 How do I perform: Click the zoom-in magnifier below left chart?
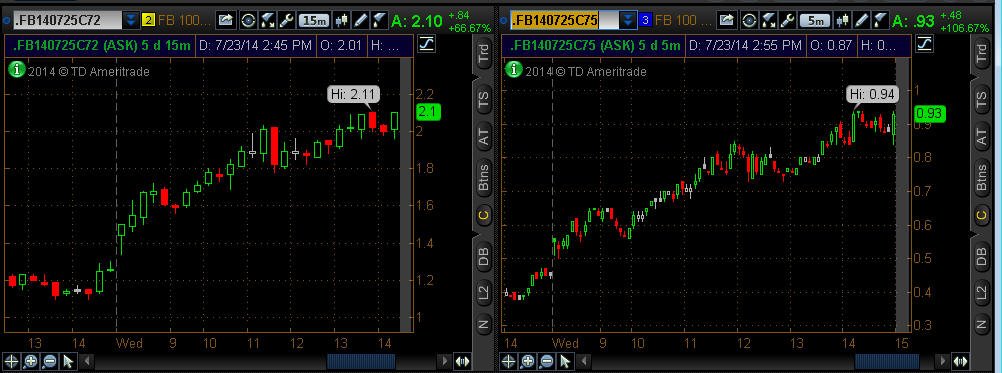30,362
